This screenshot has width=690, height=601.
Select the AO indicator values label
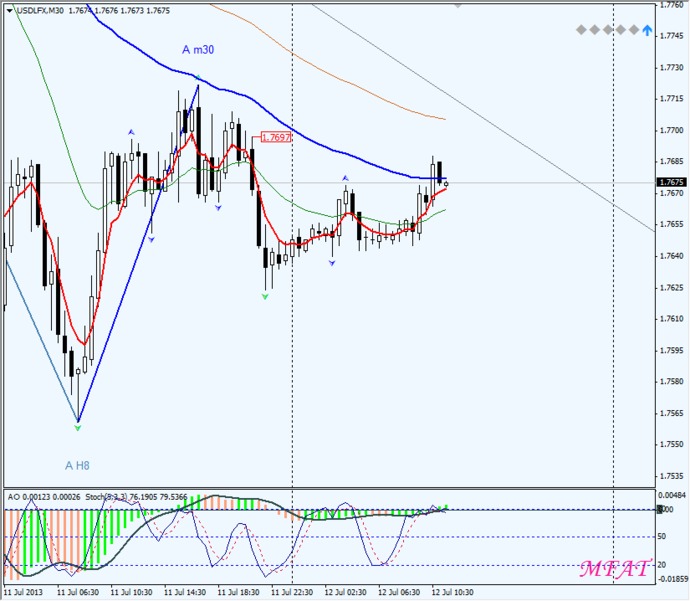click(44, 497)
